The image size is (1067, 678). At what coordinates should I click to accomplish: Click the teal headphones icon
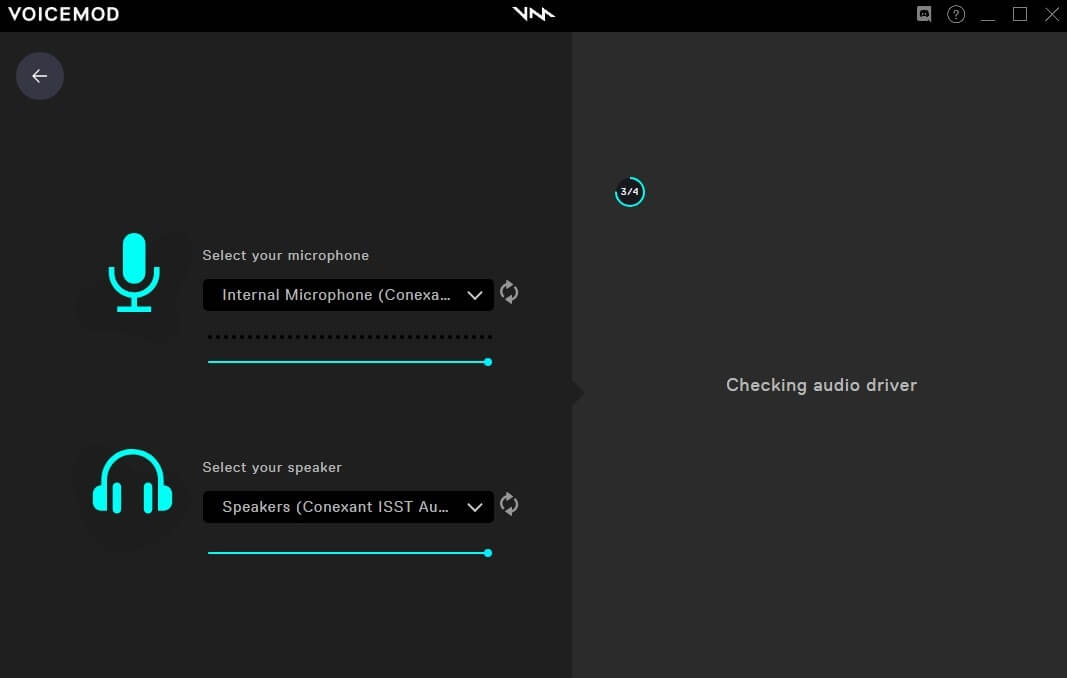coord(135,480)
